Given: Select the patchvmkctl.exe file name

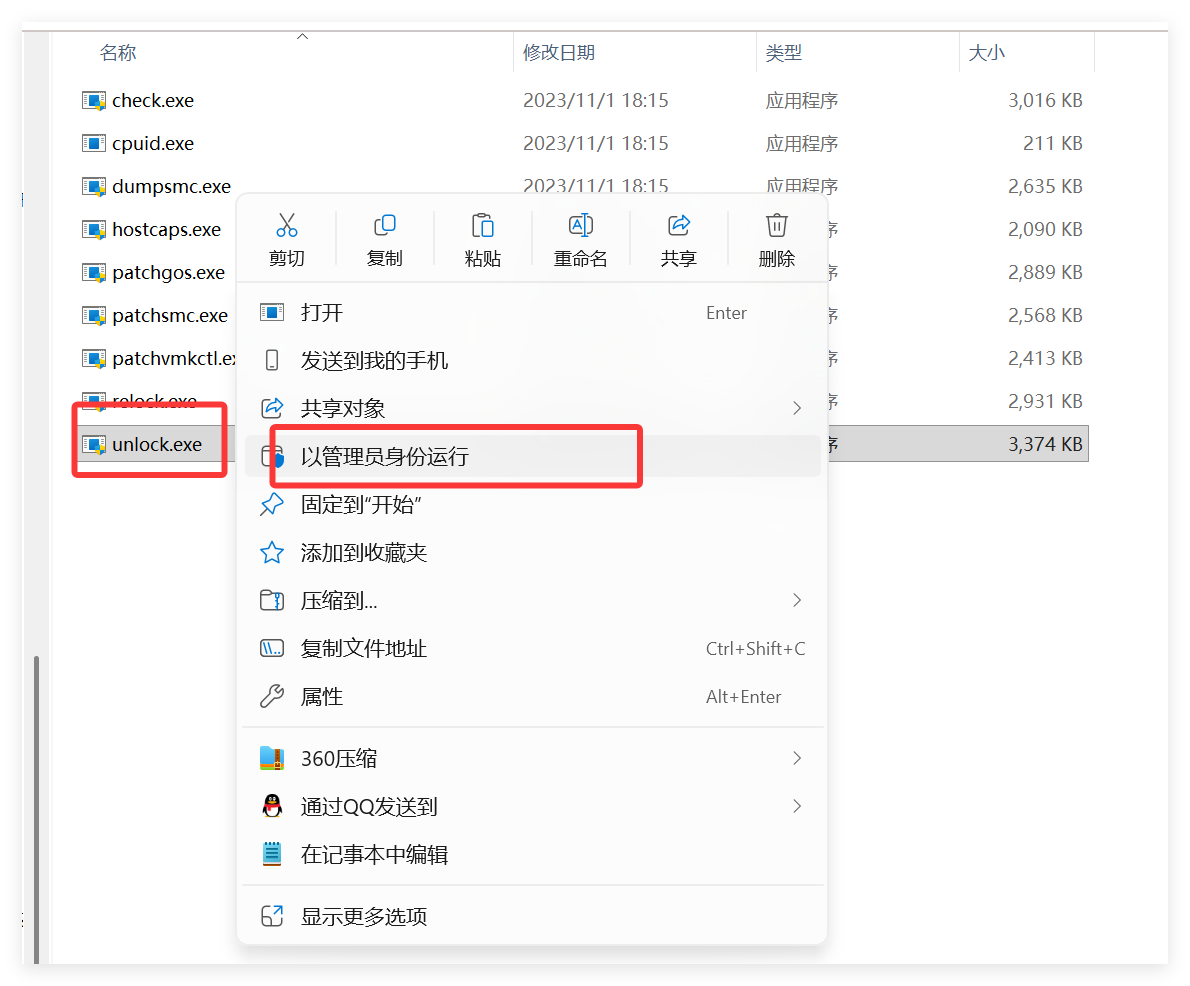Looking at the screenshot, I should coord(175,358).
